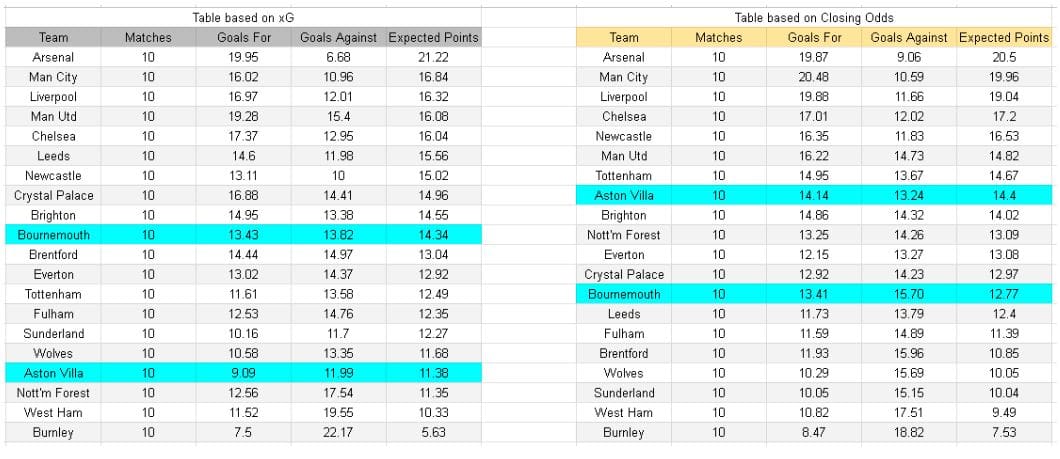Click the gray Matches header cell
1060x459 pixels.
pos(148,37)
